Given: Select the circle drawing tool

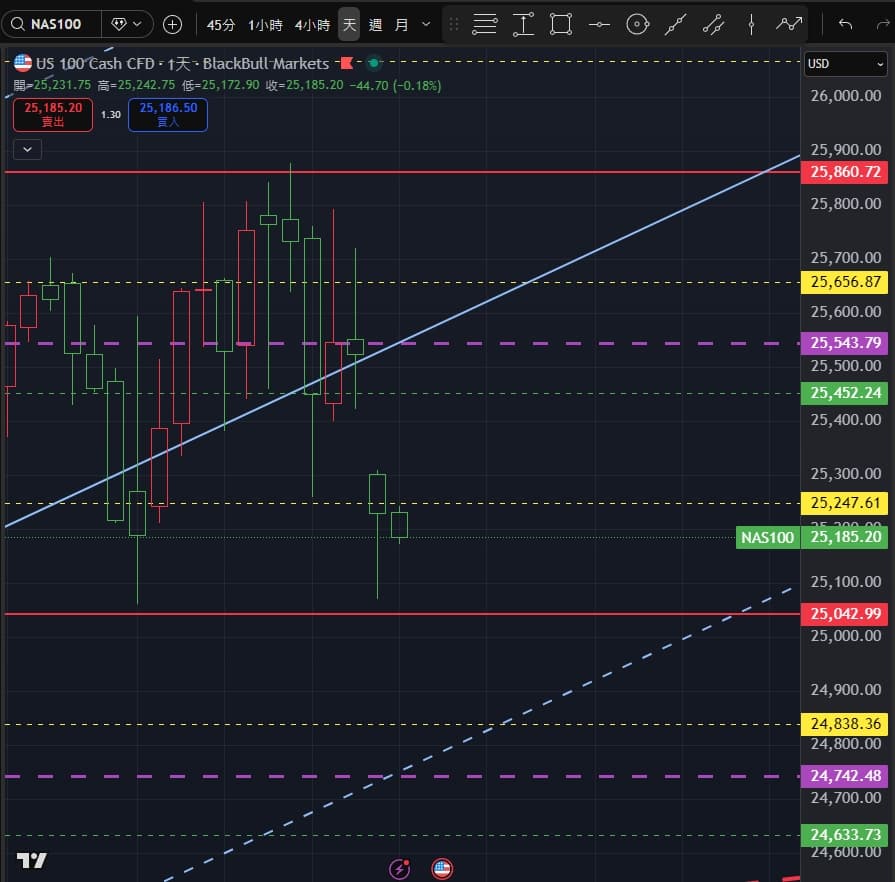Looking at the screenshot, I should pos(638,25).
